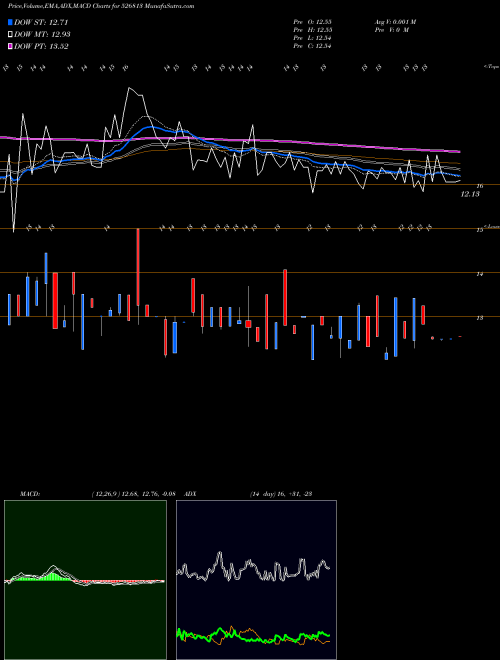
Task: Click the blue DOW ST legend swatch
Action: pyautogui.click(x=10, y=22)
